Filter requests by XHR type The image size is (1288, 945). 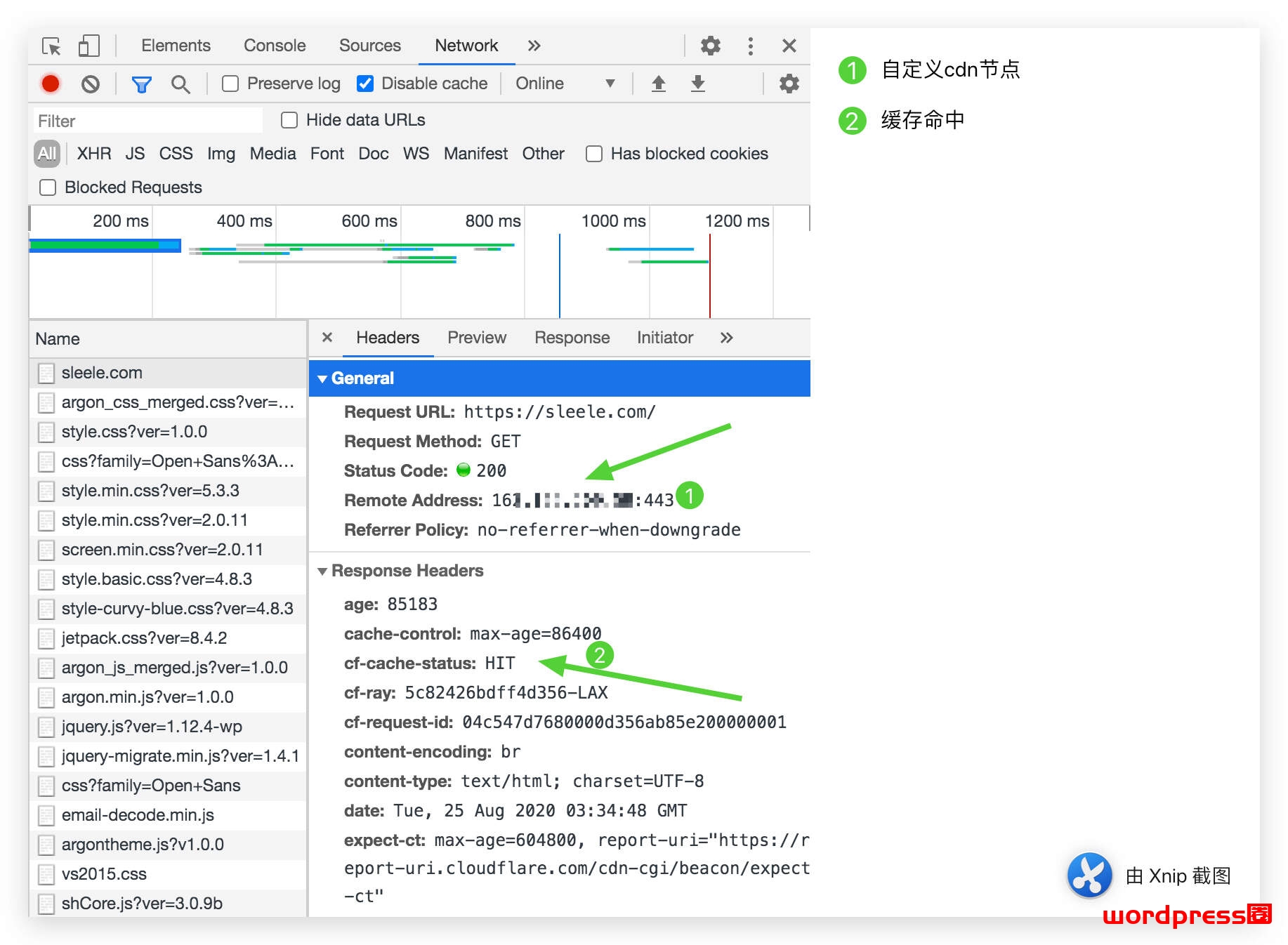tap(94, 154)
